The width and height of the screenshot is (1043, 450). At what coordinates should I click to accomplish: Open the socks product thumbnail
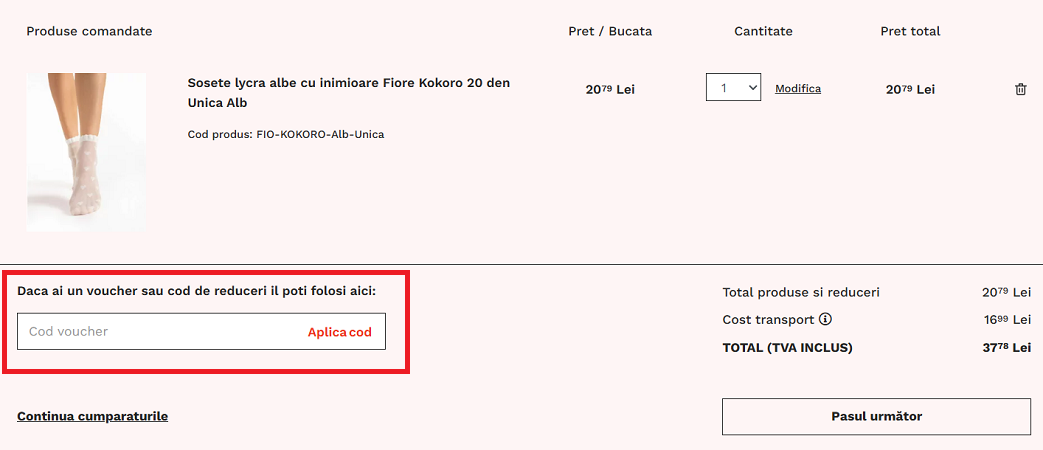pos(86,152)
